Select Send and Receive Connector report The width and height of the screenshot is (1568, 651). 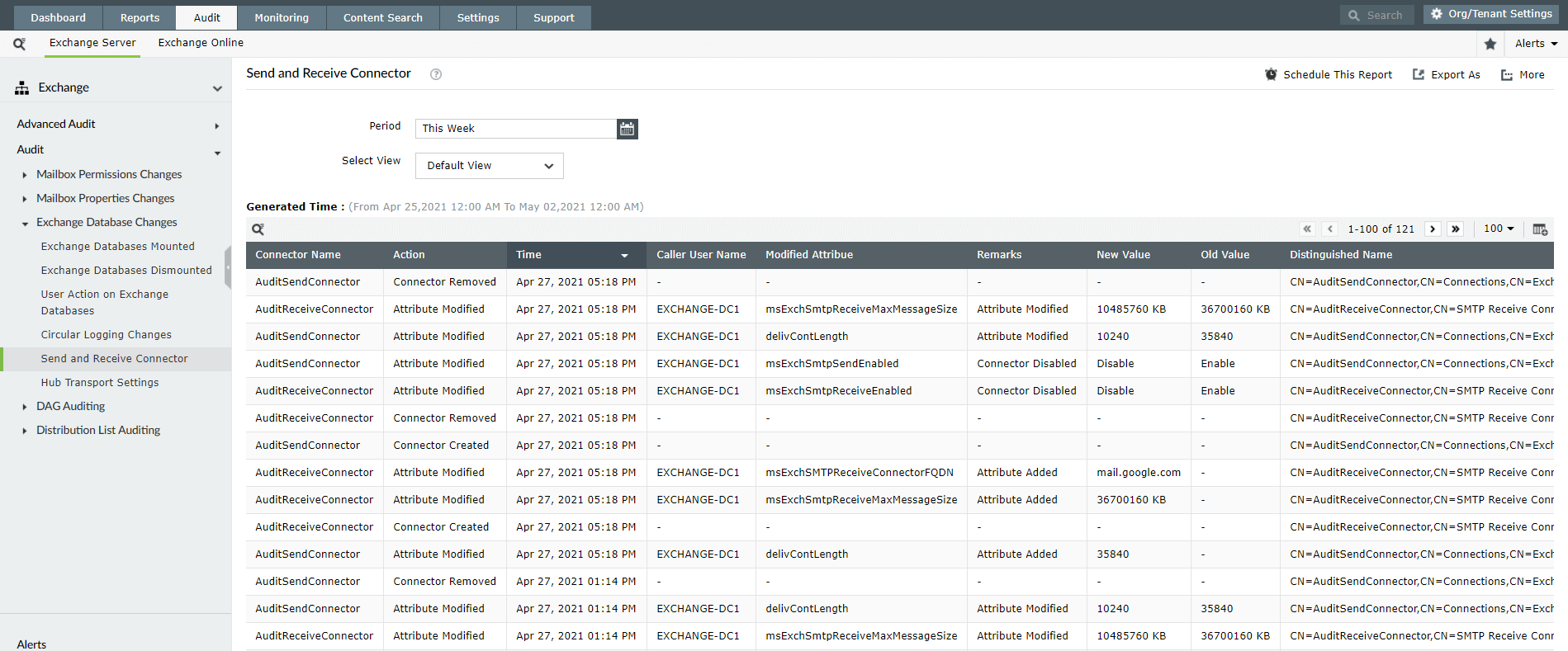pos(115,358)
